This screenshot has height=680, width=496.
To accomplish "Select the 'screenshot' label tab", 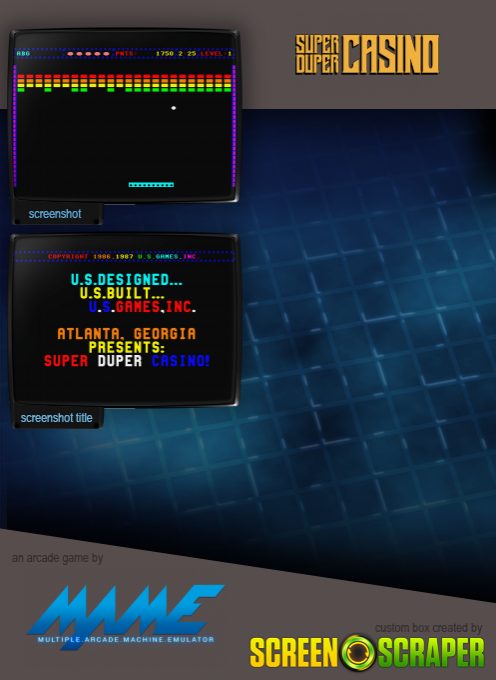I will click(55, 214).
